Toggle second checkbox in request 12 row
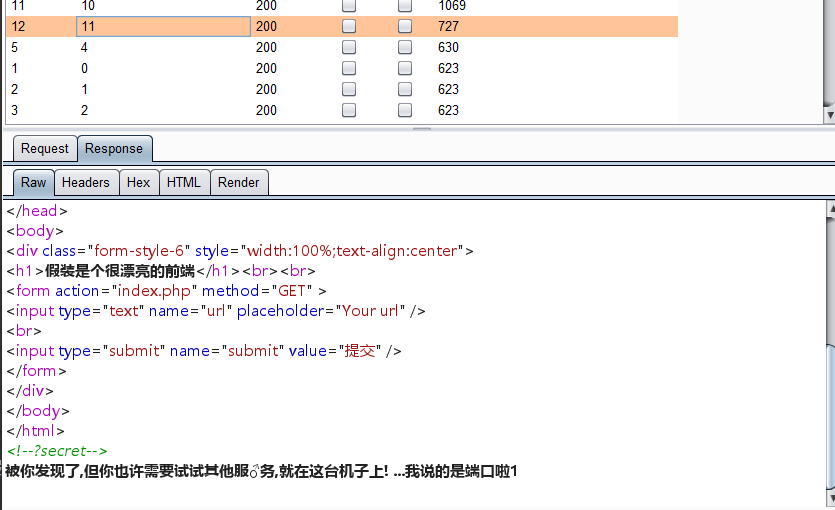This screenshot has height=510, width=835. (x=405, y=26)
